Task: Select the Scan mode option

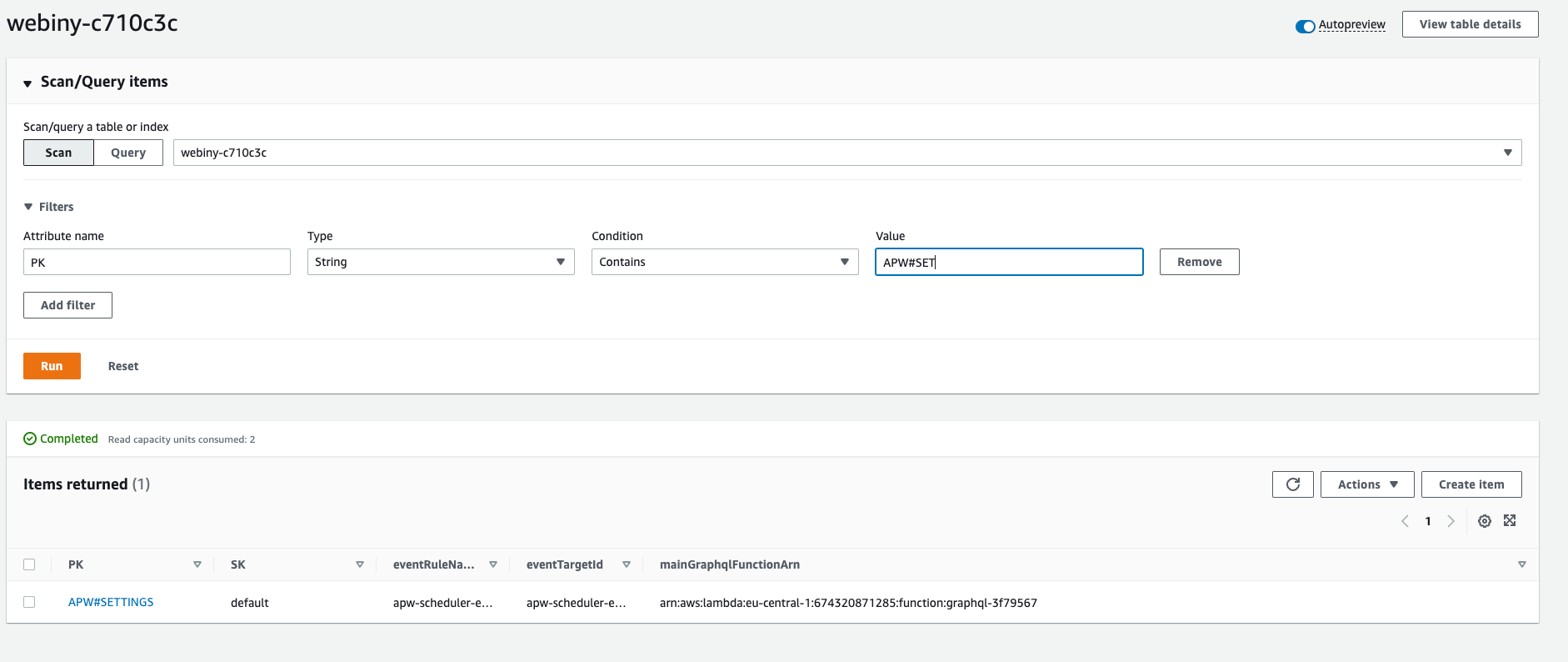Action: tap(58, 153)
